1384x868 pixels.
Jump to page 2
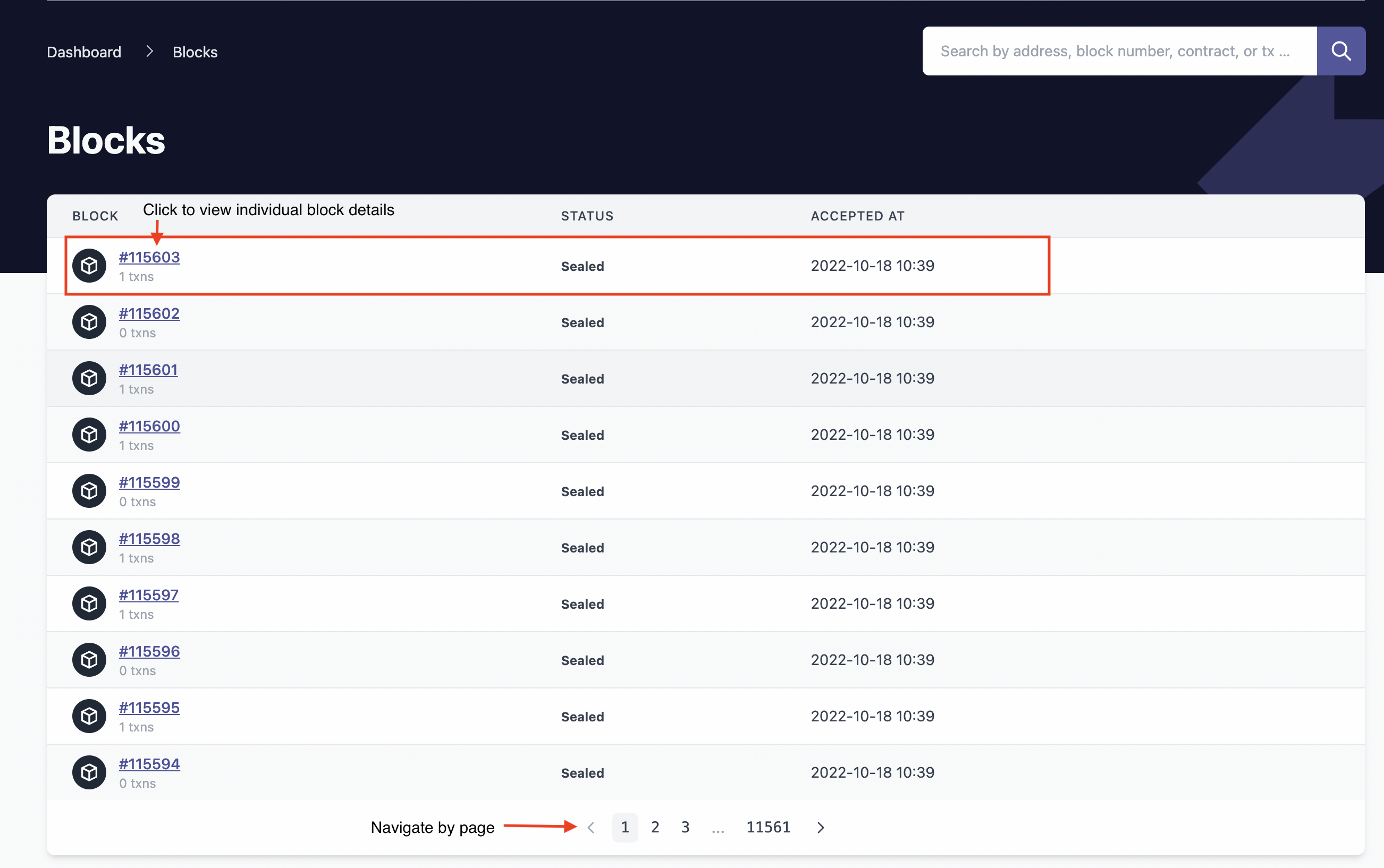655,827
